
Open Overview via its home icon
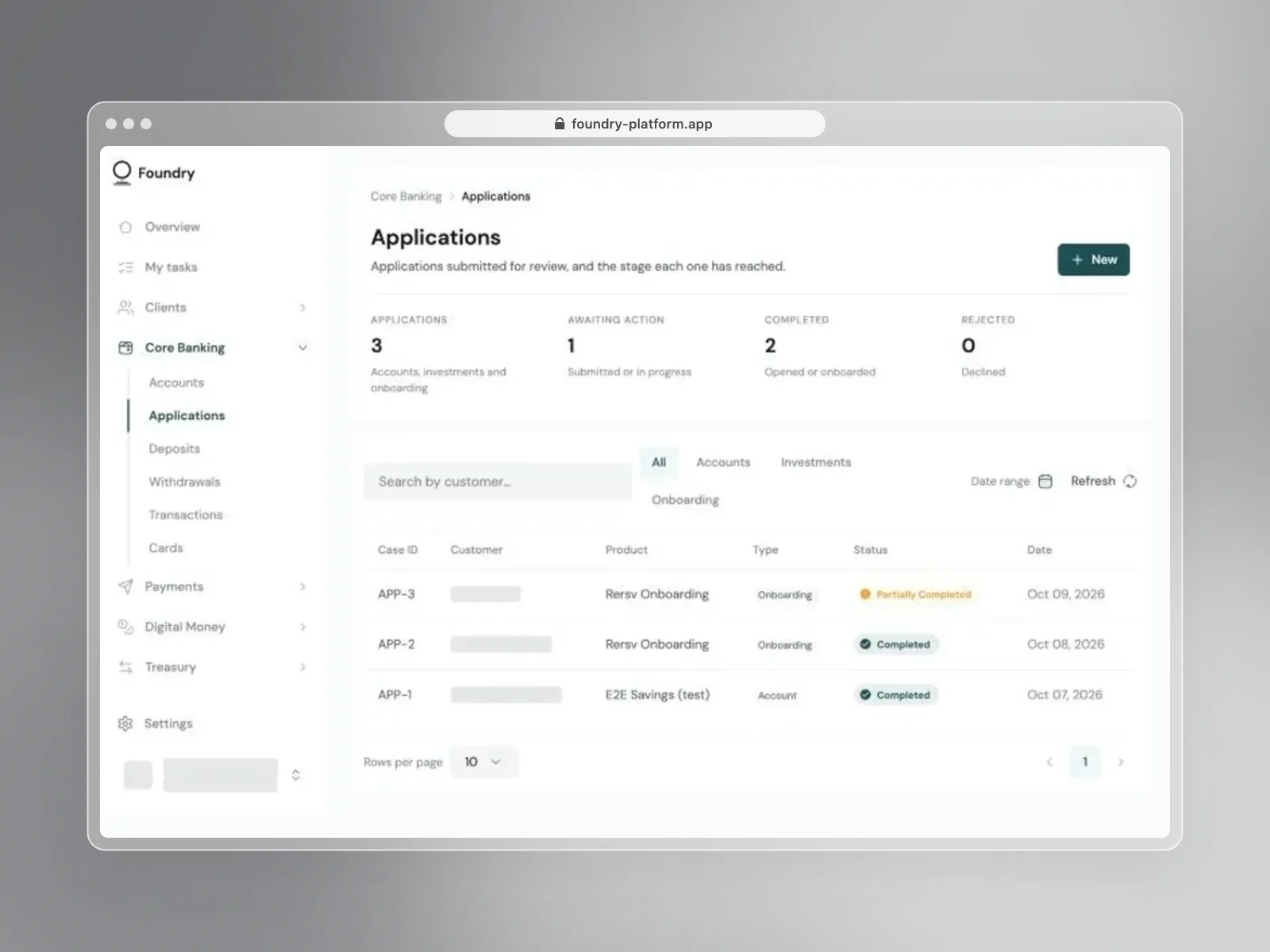pos(125,227)
